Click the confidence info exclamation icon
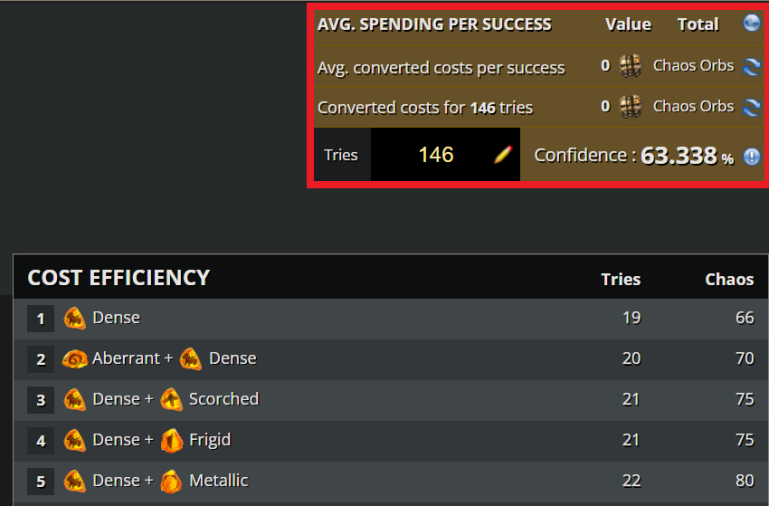The height and width of the screenshot is (506, 769). [751, 156]
